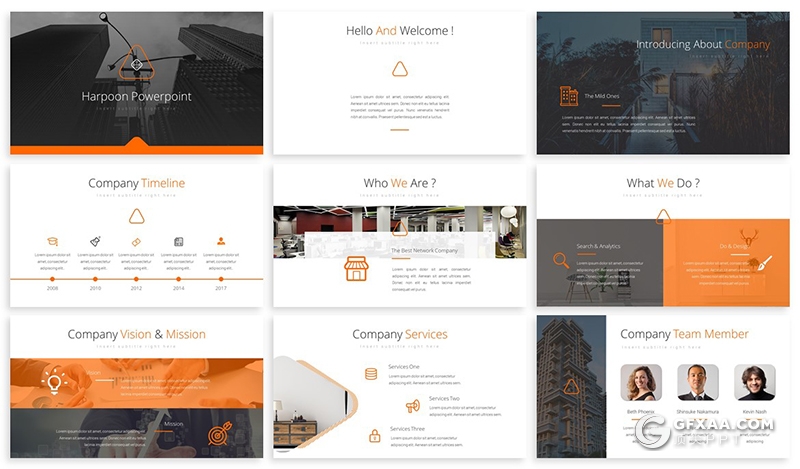Open the Harpoon Powerpoint title slide
The width and height of the screenshot is (800, 469).
pos(137,83)
